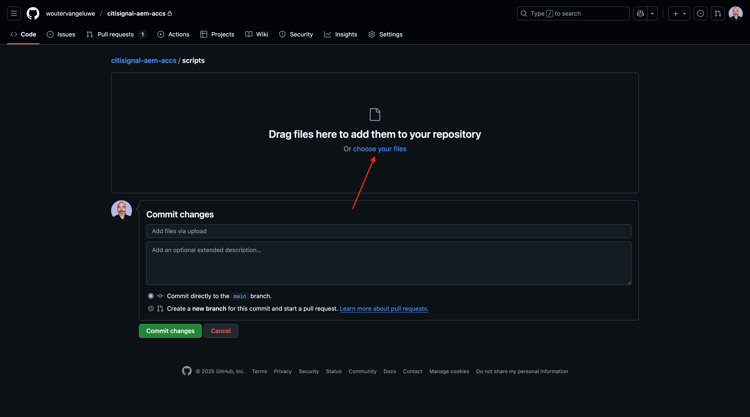This screenshot has height=417, width=750.
Task: Click commit author avatar thumbnail
Action: [121, 210]
